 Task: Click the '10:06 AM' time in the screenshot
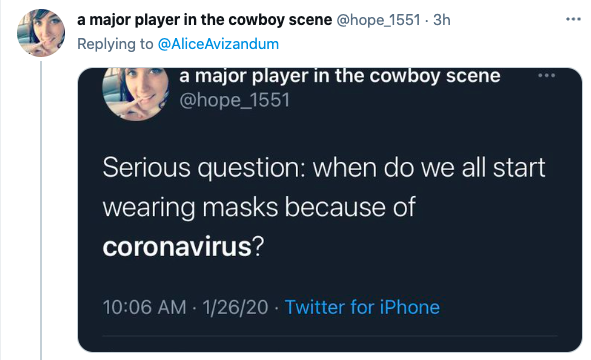(144, 307)
